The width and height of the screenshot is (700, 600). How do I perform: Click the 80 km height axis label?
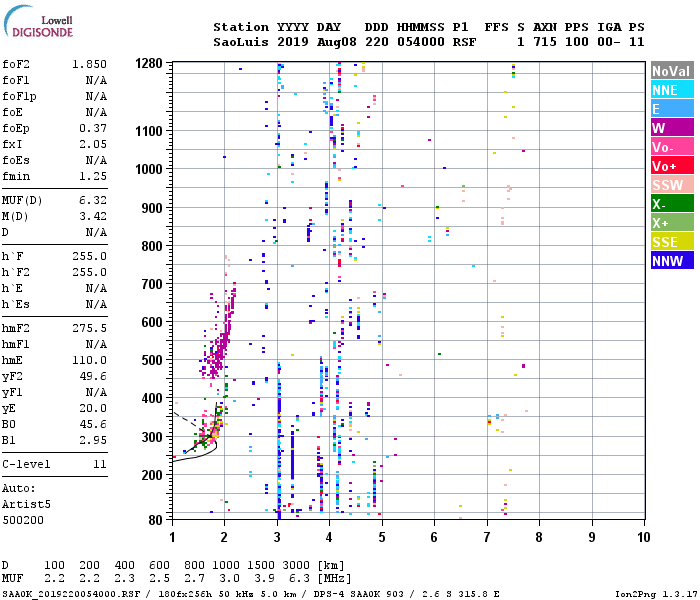click(155, 520)
